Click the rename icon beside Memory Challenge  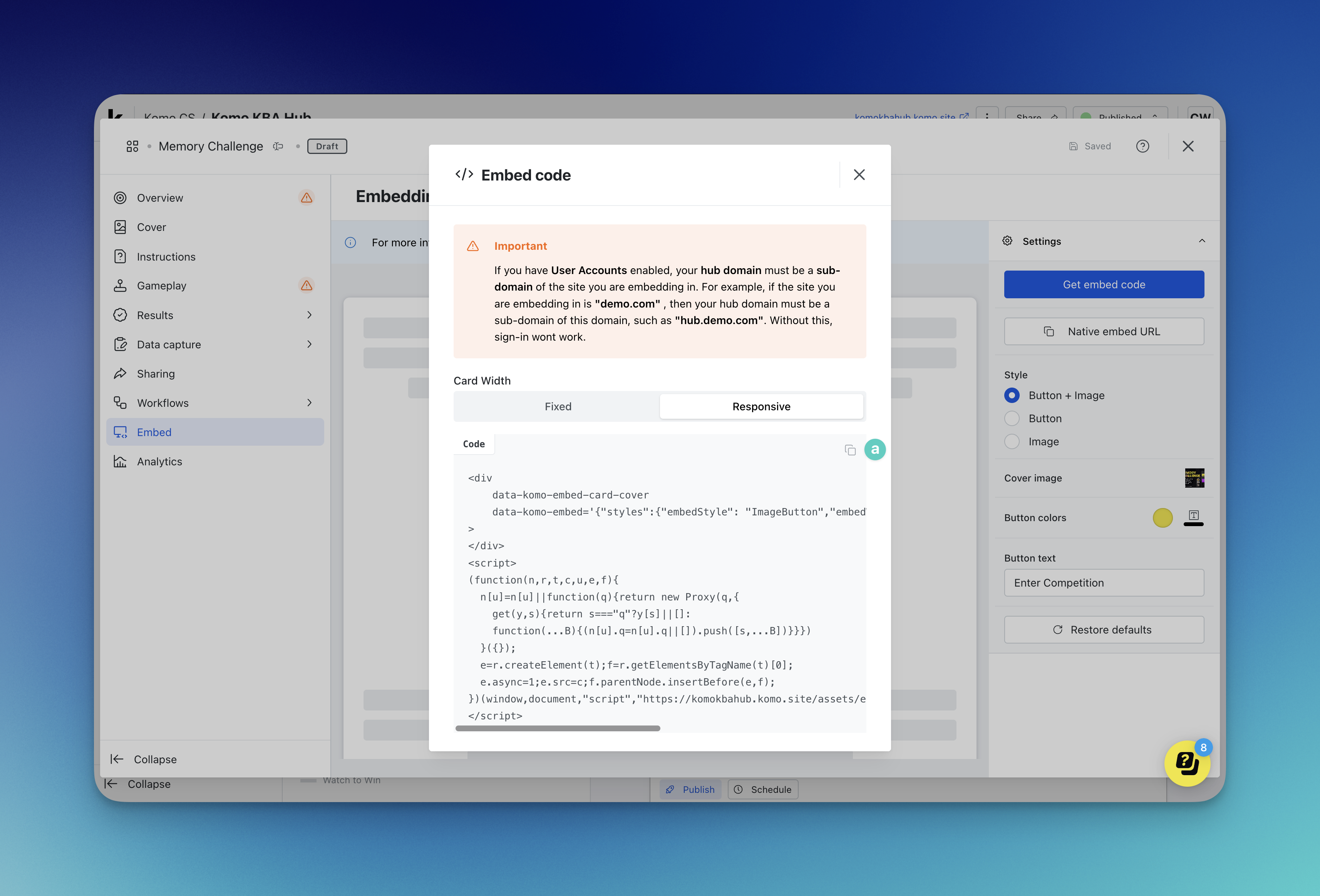coord(278,147)
